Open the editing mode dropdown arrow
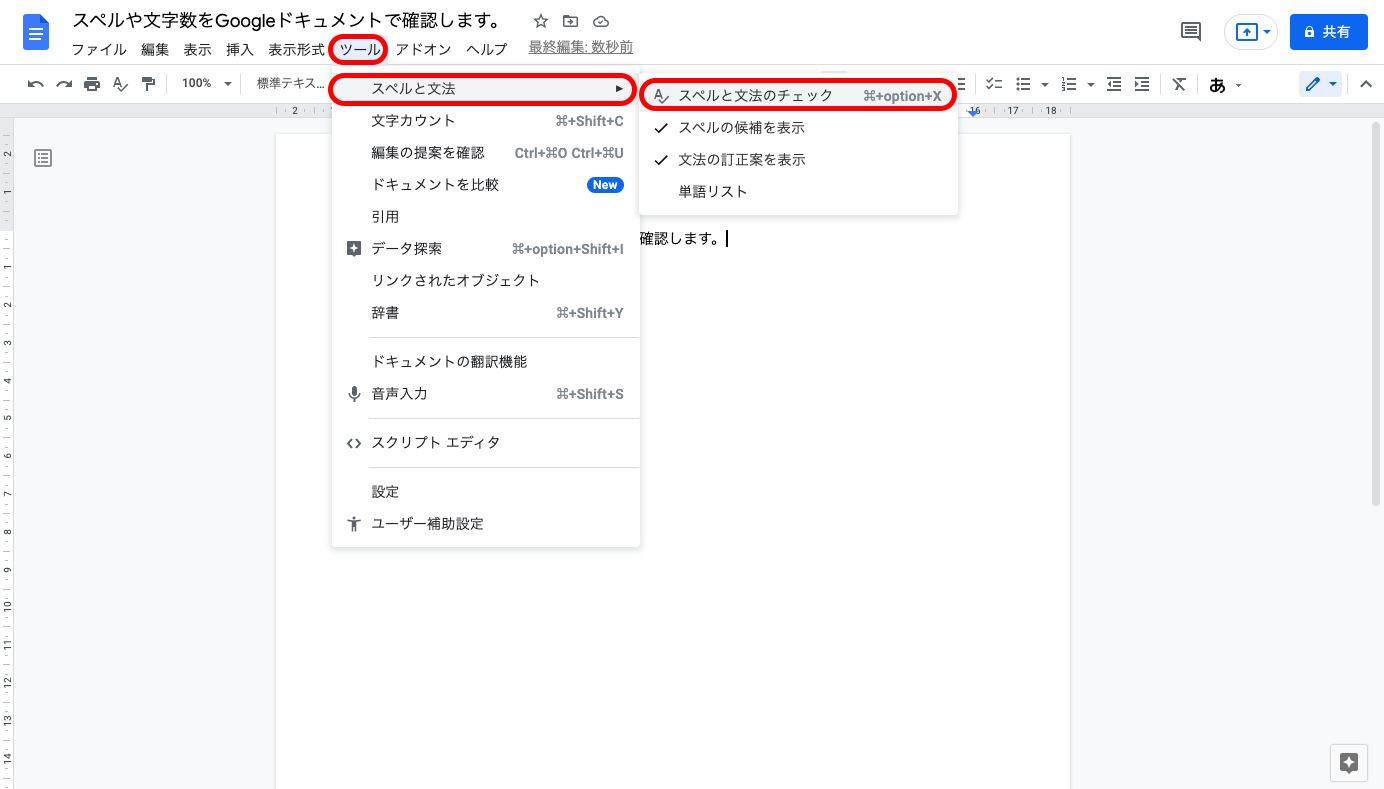This screenshot has height=789, width=1384. (x=1333, y=85)
